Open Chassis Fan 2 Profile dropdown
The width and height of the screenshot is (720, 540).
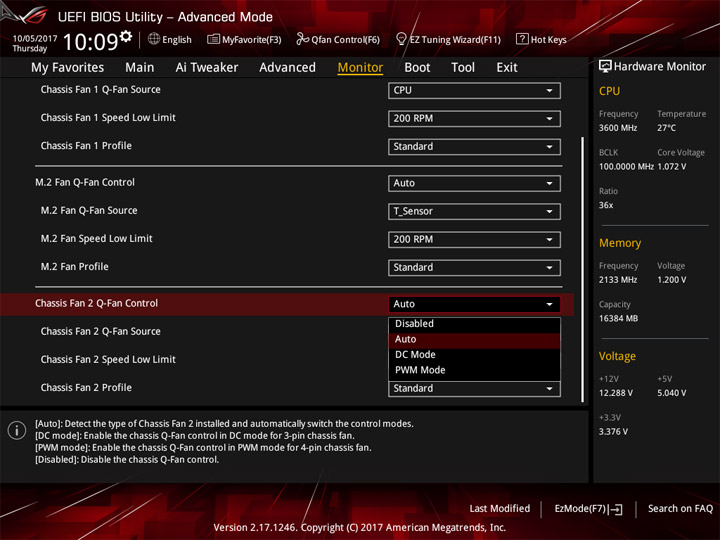point(474,388)
